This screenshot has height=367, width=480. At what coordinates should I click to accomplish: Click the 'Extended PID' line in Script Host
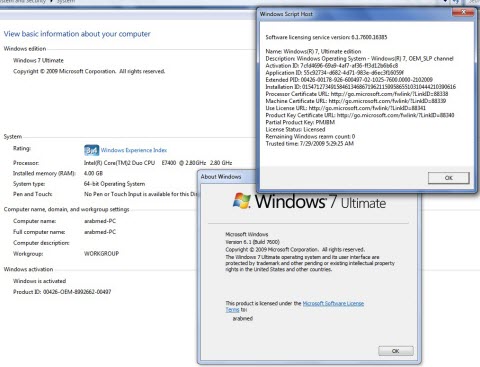(349, 80)
